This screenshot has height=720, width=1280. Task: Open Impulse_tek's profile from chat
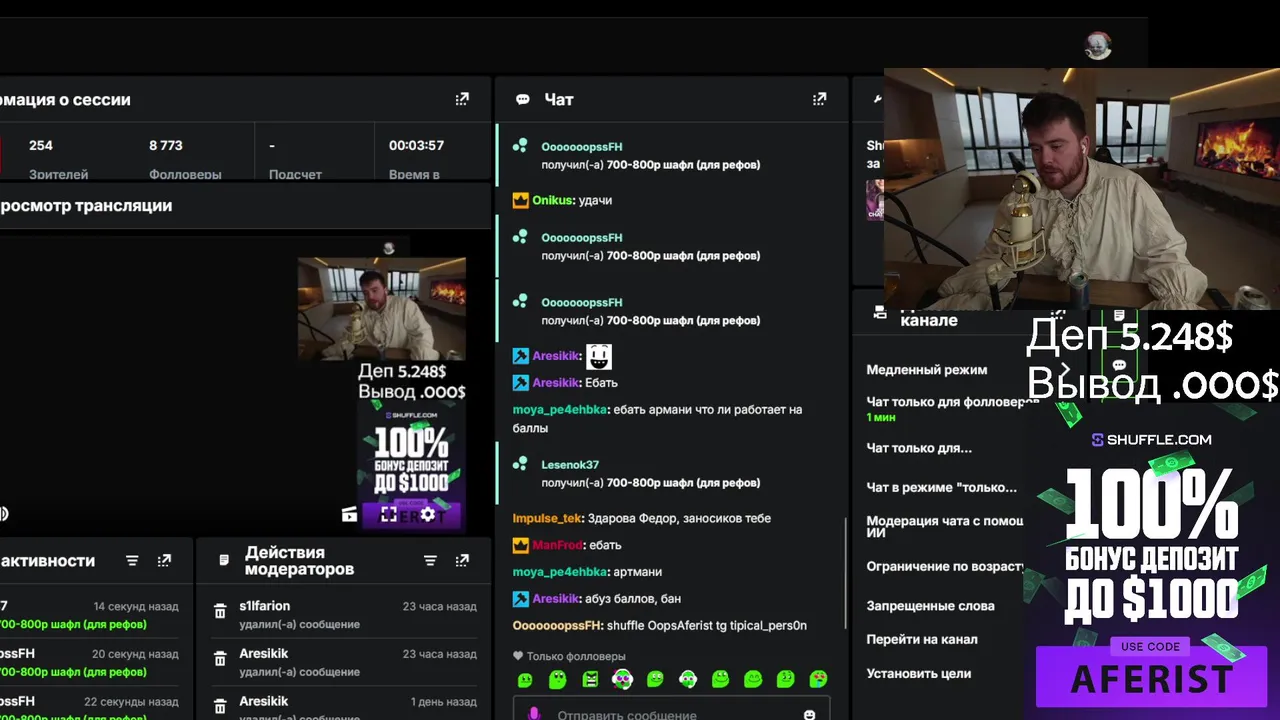click(x=547, y=518)
